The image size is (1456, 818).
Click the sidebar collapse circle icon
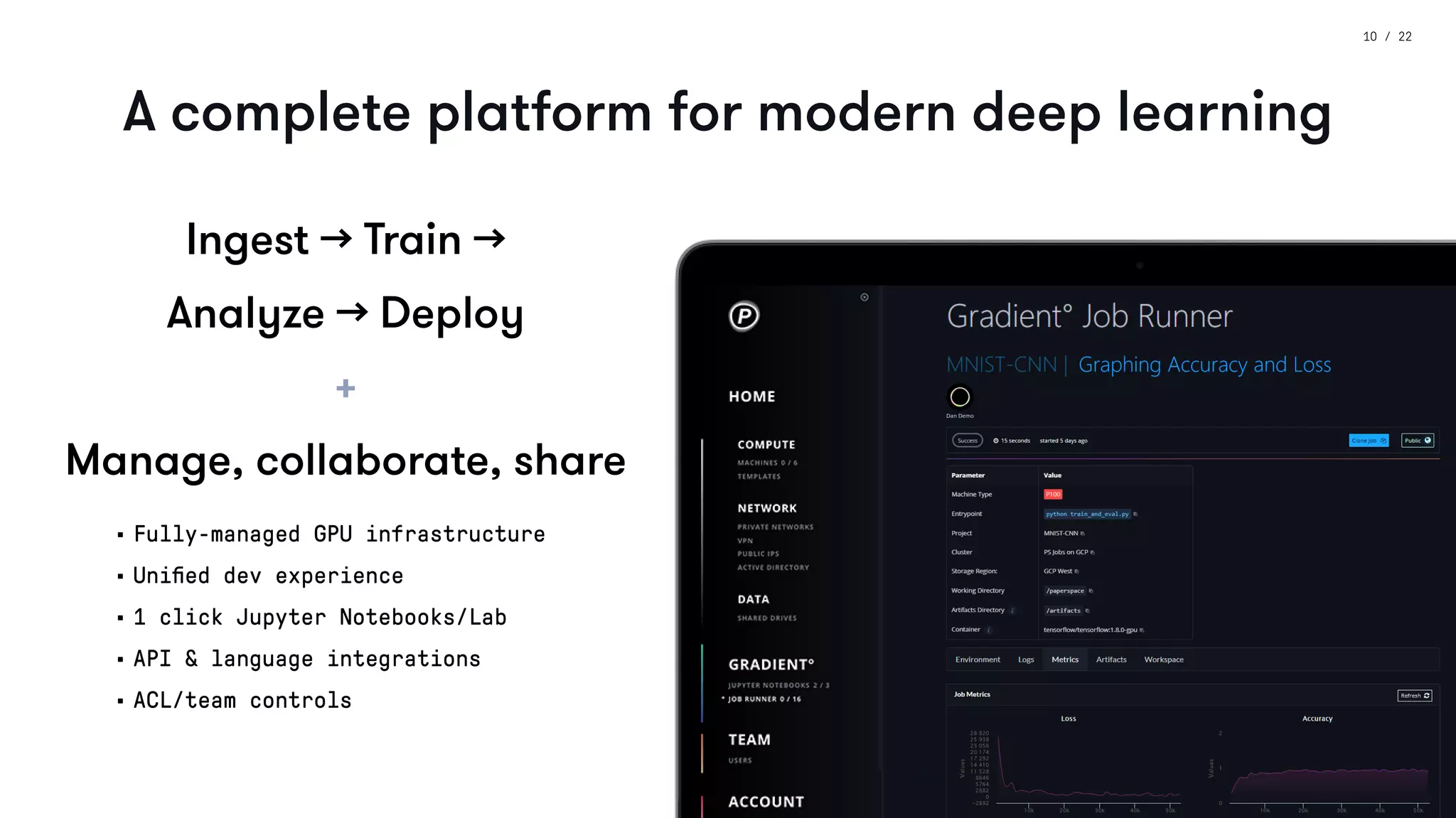[864, 297]
